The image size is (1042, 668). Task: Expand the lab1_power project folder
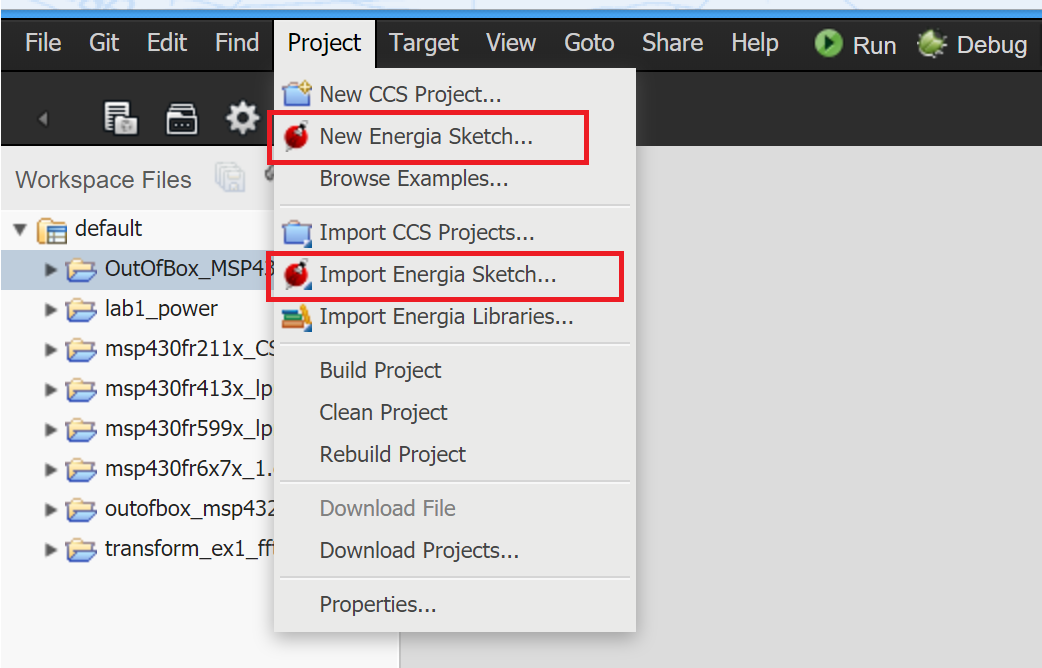coord(51,310)
